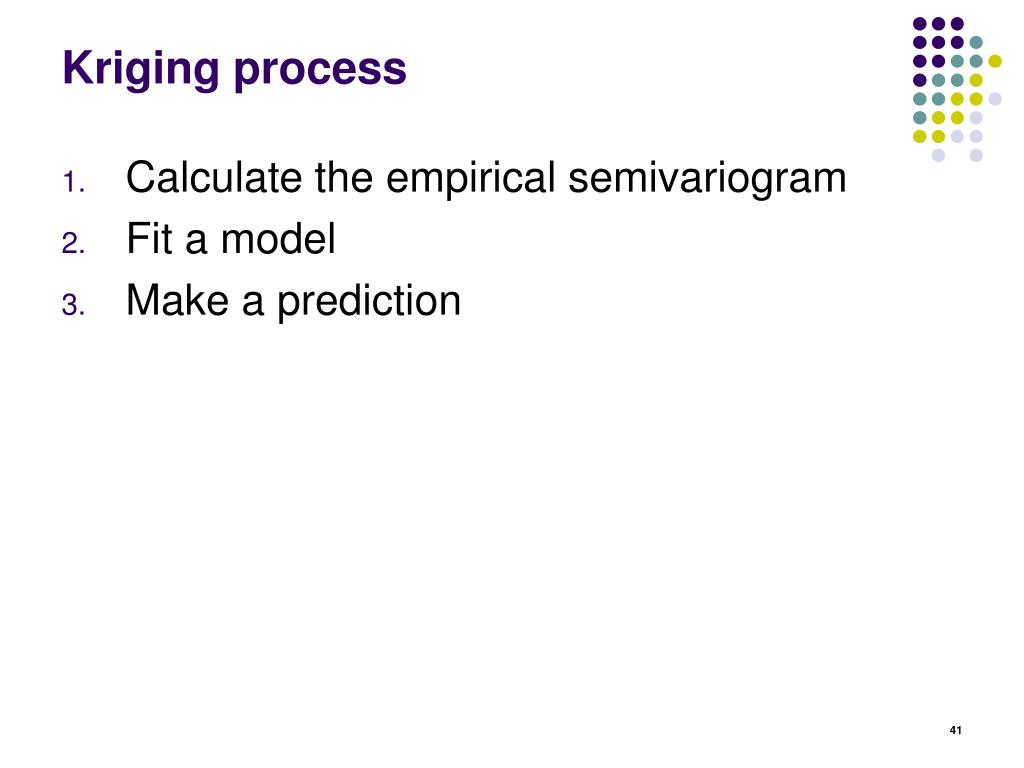Image resolution: width=1024 pixels, height=768 pixels.
Task: Click the word "Calculate" in step one
Action: 214,177
